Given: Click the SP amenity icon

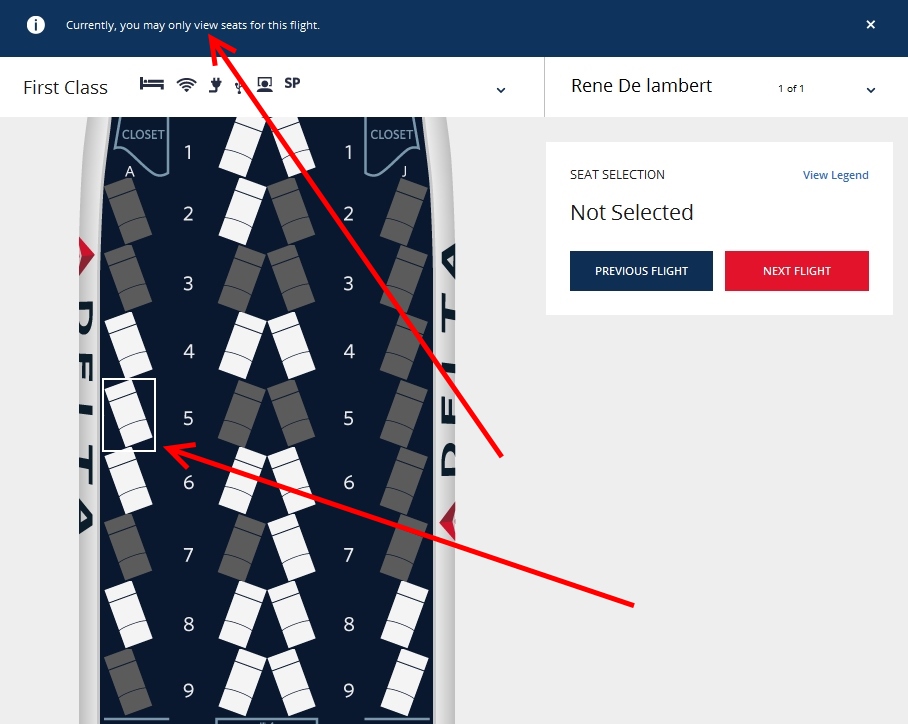Looking at the screenshot, I should [292, 83].
